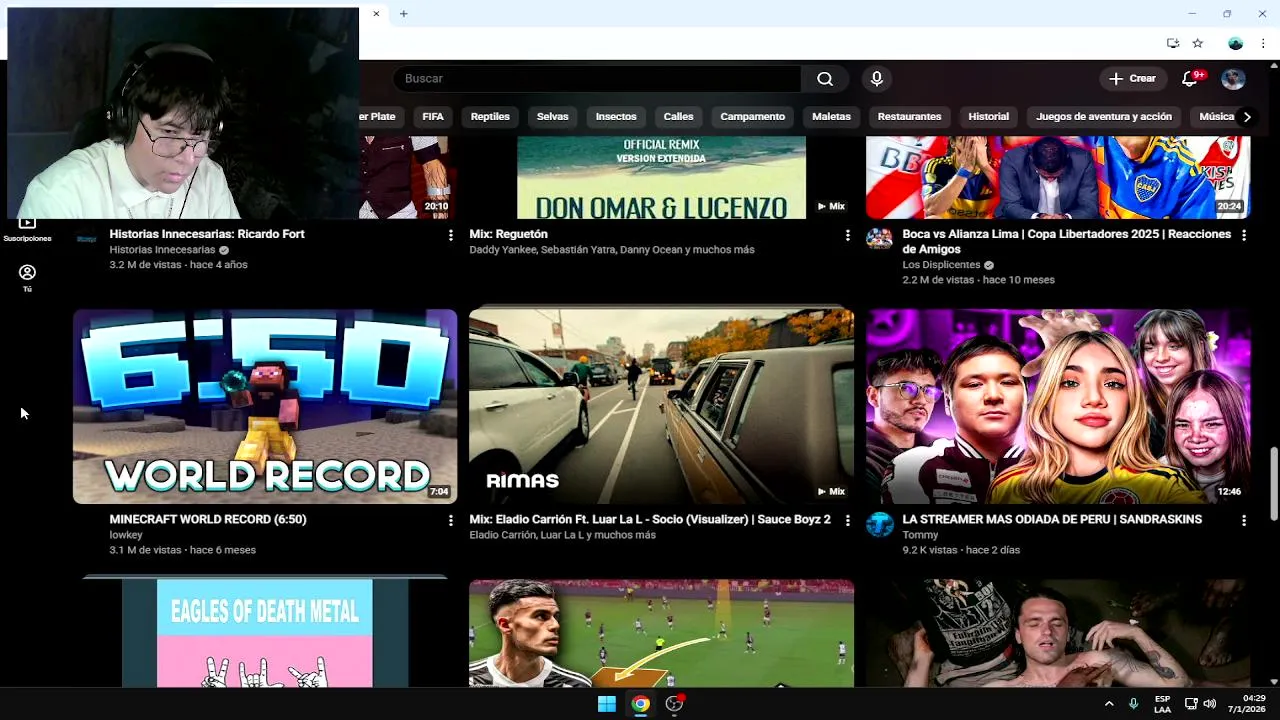The width and height of the screenshot is (1280, 720).
Task: Select the FIFA chip
Action: click(433, 117)
